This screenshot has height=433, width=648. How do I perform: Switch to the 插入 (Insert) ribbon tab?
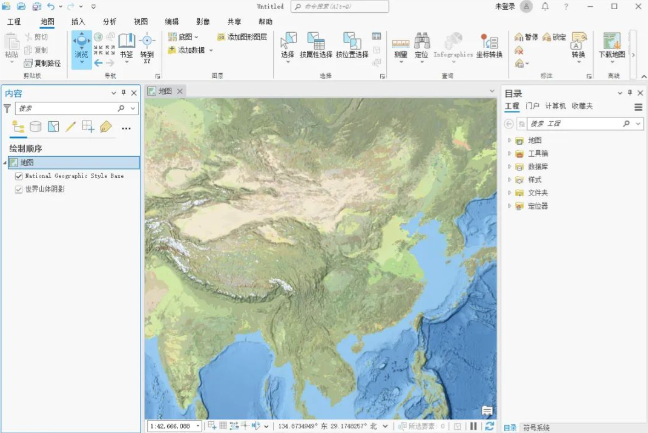[x=78, y=21]
